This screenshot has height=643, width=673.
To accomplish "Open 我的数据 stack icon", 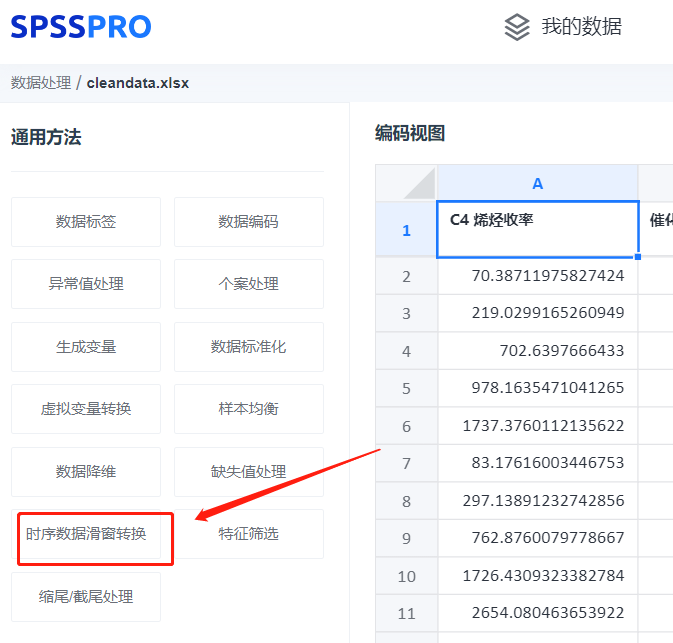I will tap(517, 27).
